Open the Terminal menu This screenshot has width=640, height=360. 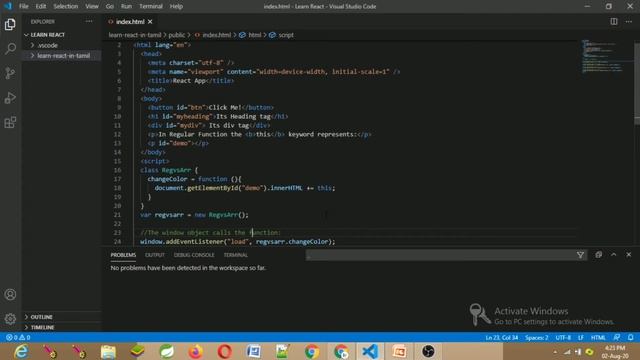point(151,6)
